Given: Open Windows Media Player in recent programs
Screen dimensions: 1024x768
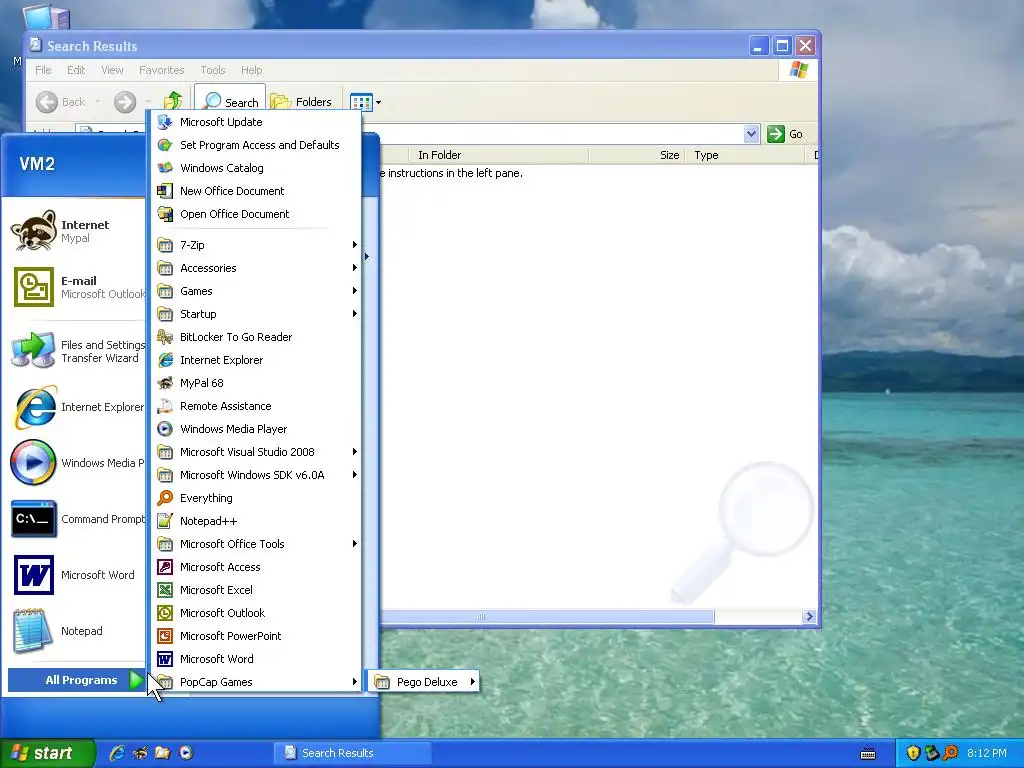Looking at the screenshot, I should coord(75,463).
